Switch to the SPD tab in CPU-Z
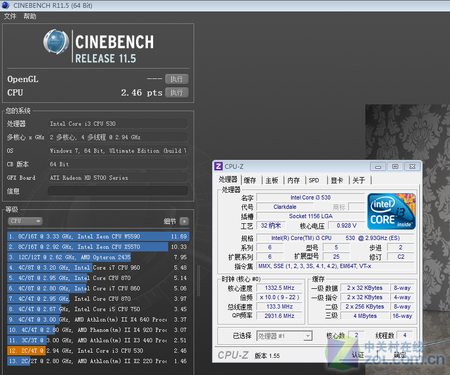Screen dimensions: 450x375 point(314,180)
